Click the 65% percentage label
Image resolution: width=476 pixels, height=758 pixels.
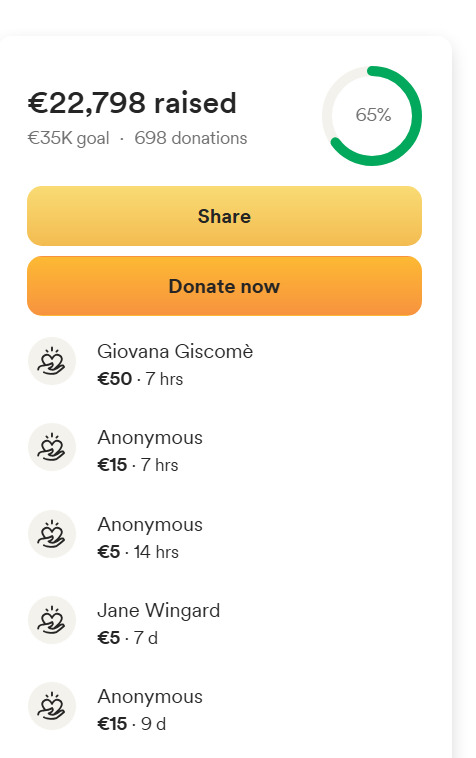pos(373,115)
